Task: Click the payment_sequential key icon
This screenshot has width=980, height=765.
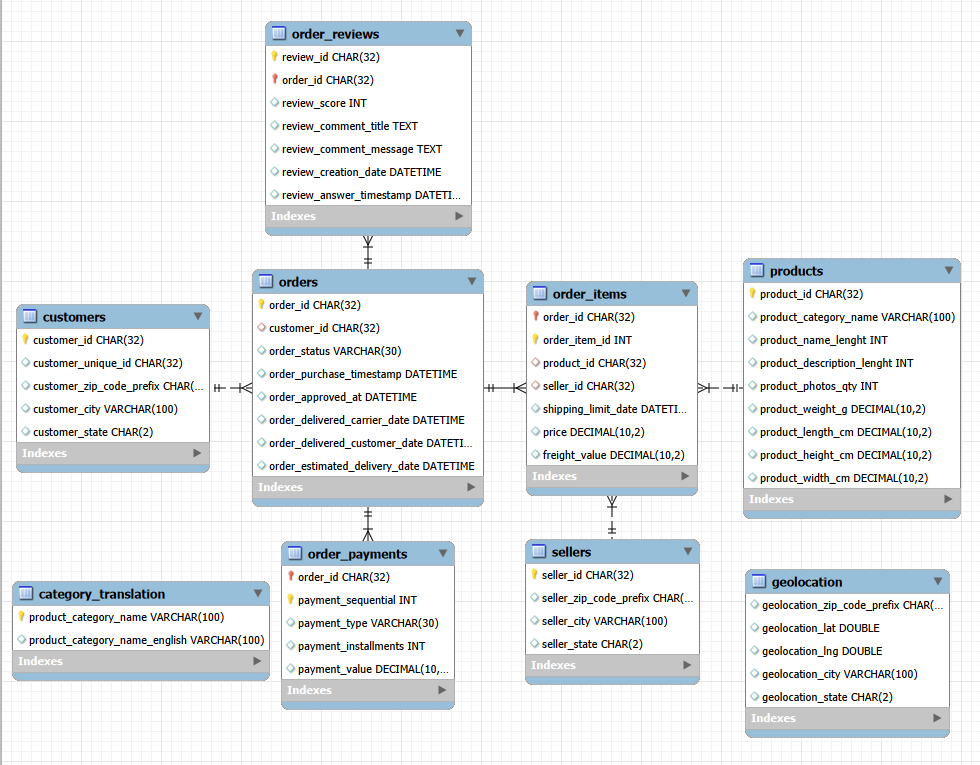Action: coord(291,599)
